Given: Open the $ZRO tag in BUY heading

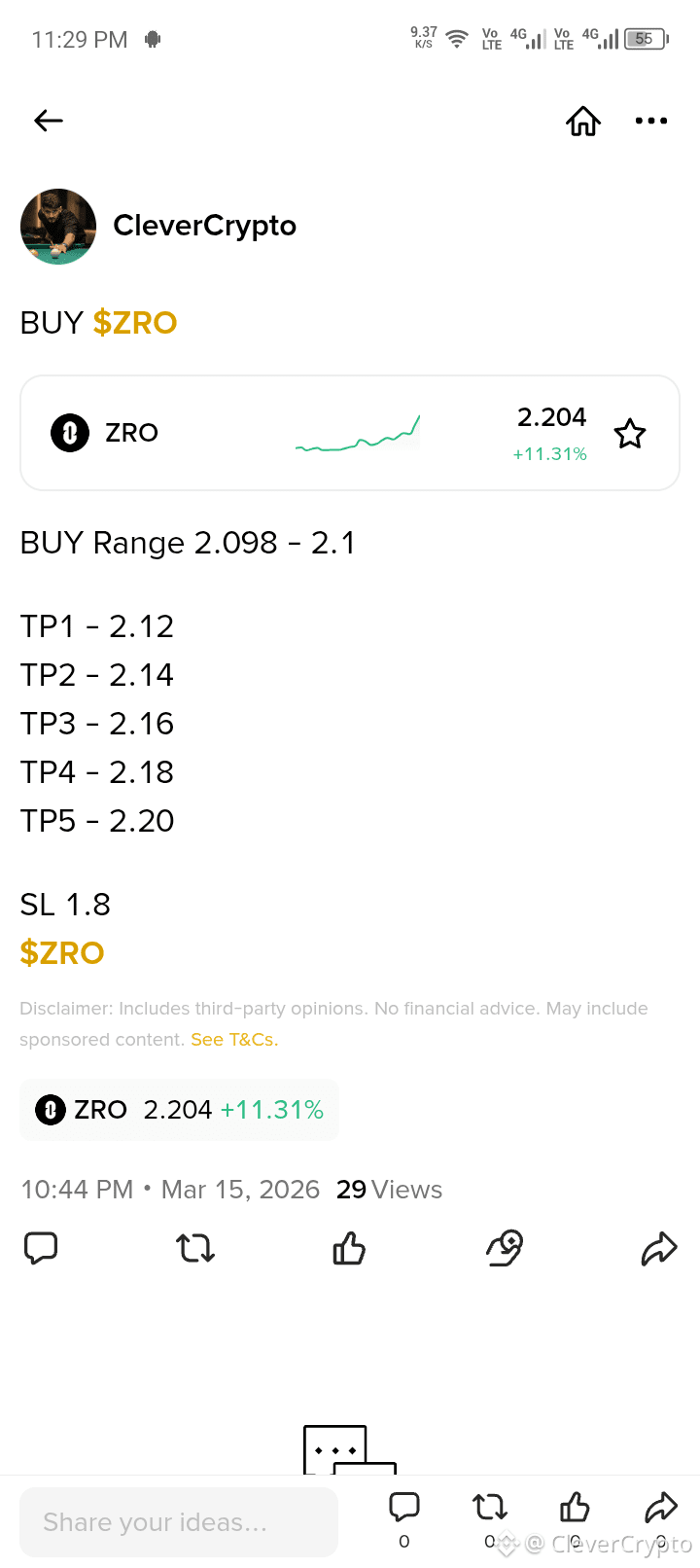Looking at the screenshot, I should pyautogui.click(x=135, y=323).
